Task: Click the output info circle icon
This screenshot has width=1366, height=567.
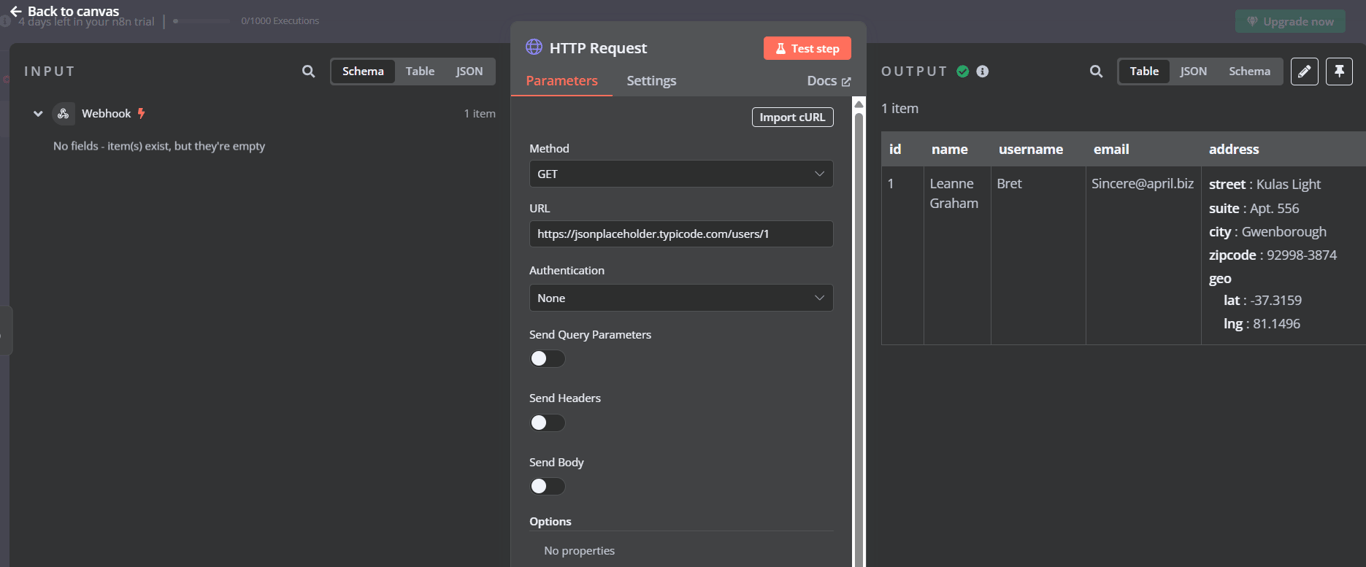Action: (x=983, y=72)
